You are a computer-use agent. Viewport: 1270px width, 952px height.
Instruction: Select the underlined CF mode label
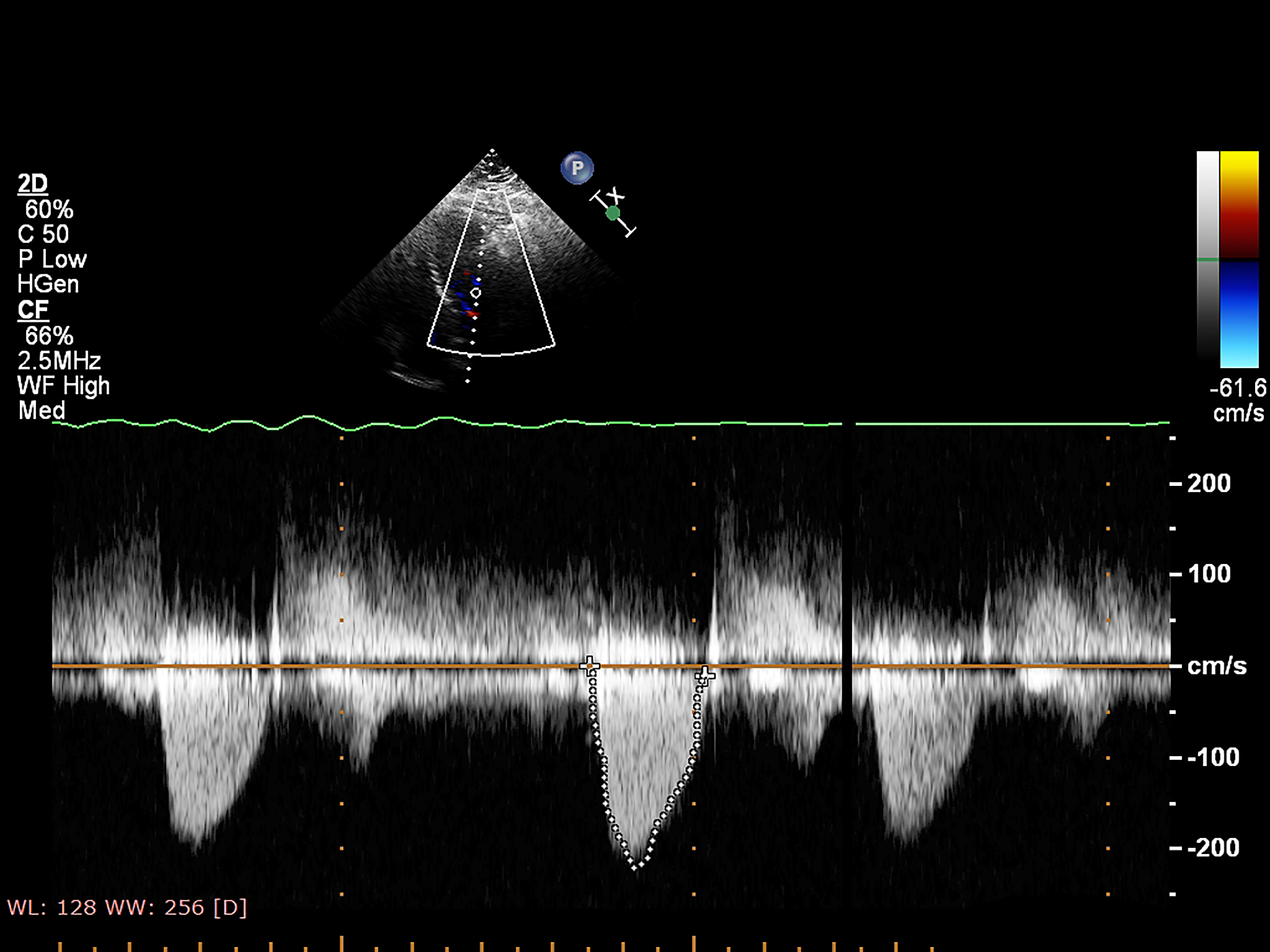[33, 310]
